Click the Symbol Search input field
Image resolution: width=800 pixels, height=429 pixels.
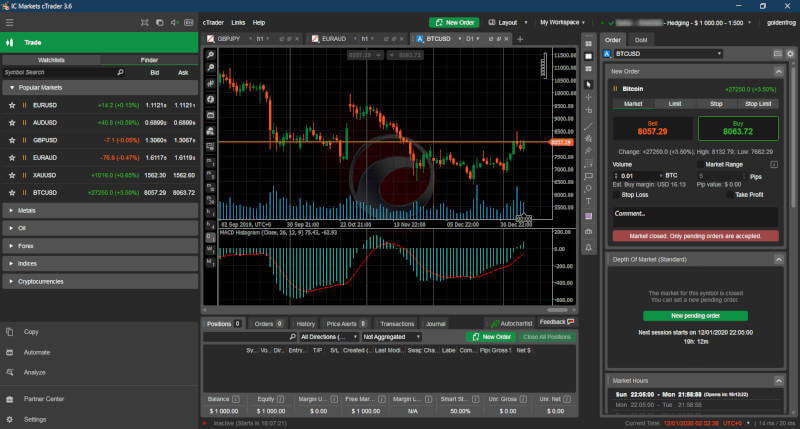pos(60,73)
